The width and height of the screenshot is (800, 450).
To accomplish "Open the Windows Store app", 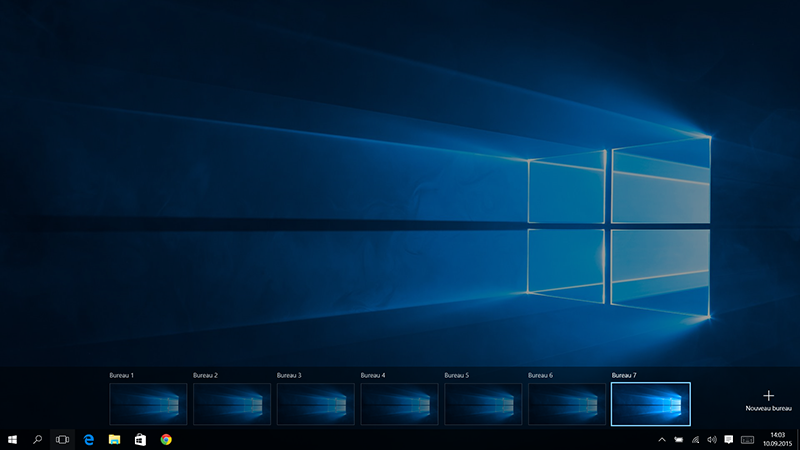I will (x=140, y=439).
